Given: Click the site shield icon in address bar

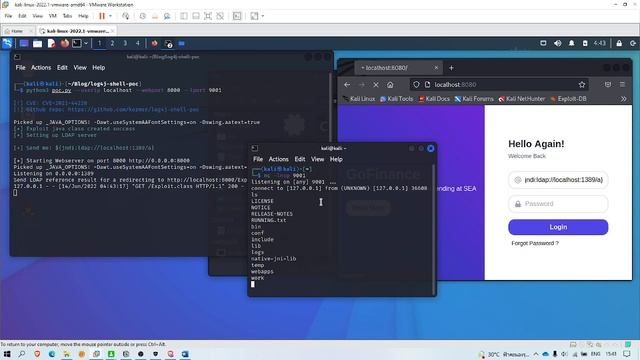Looking at the screenshot, I should point(416,84).
